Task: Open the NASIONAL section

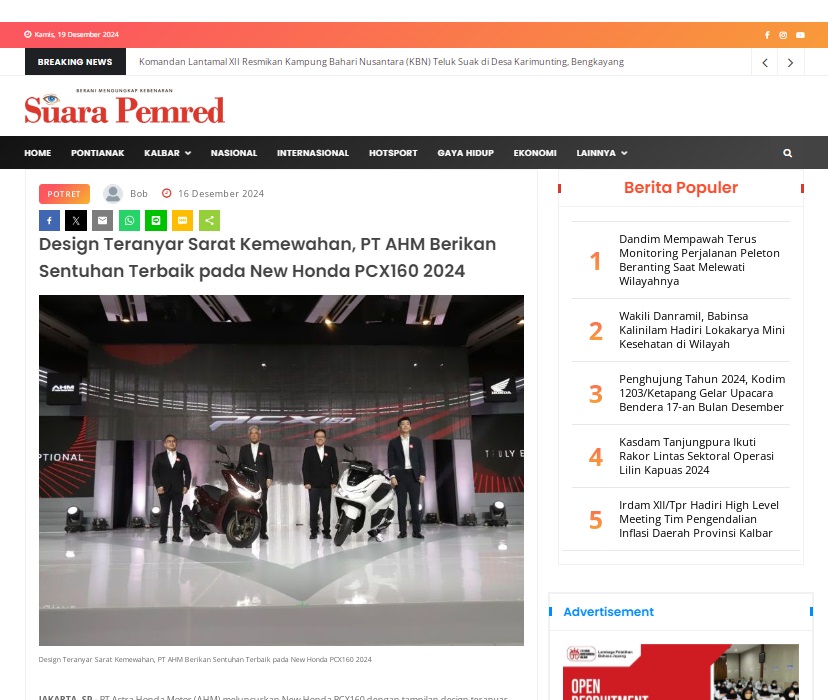Action: [x=234, y=153]
